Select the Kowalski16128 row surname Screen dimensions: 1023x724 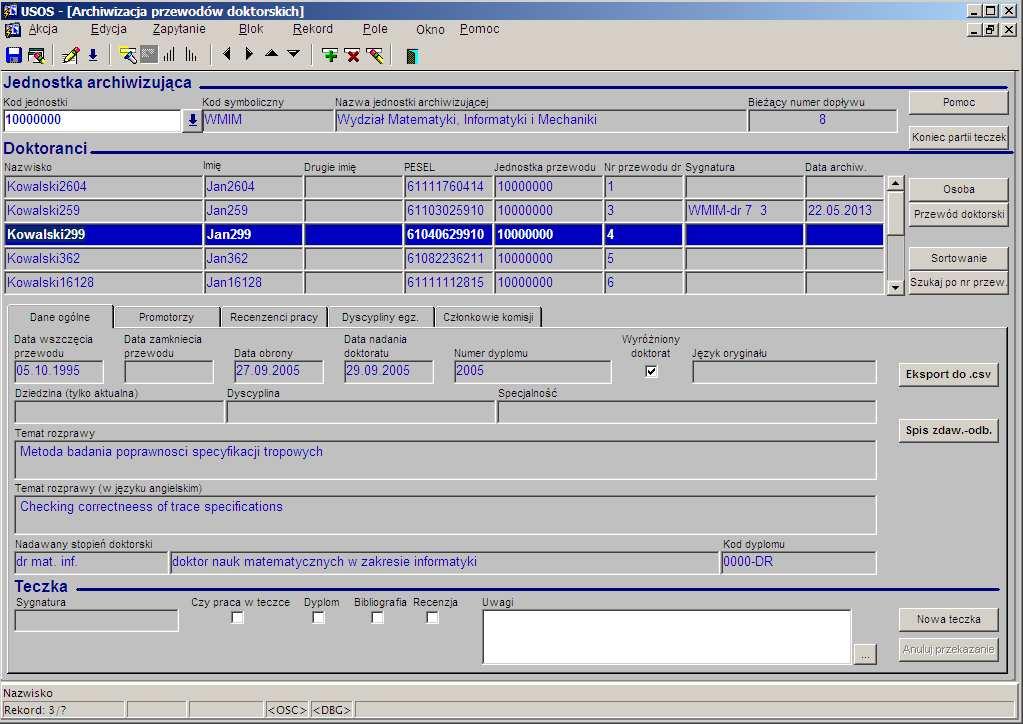[x=103, y=283]
